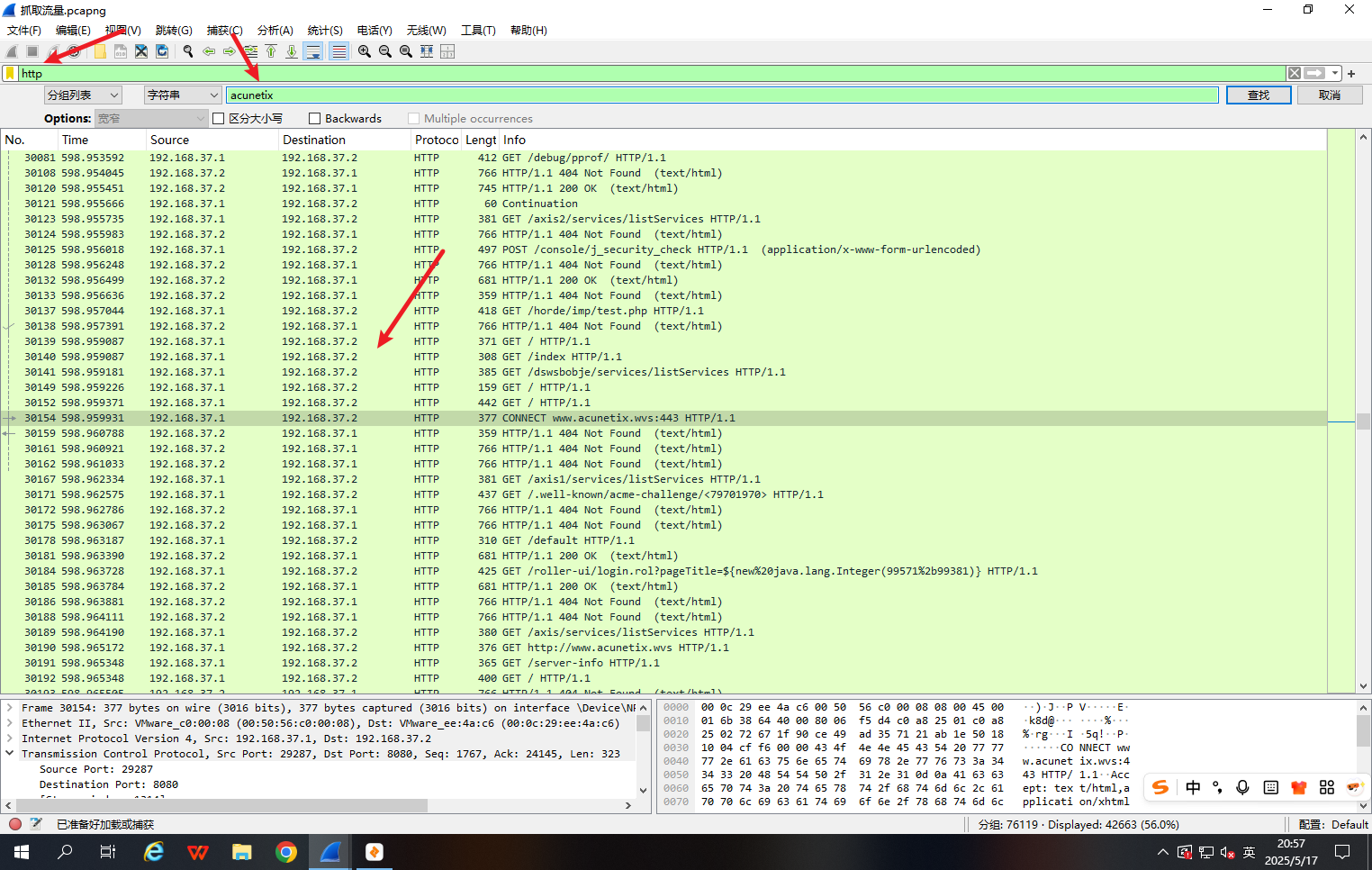Go forward to next packet arrow
The height and width of the screenshot is (870, 1372).
(230, 51)
